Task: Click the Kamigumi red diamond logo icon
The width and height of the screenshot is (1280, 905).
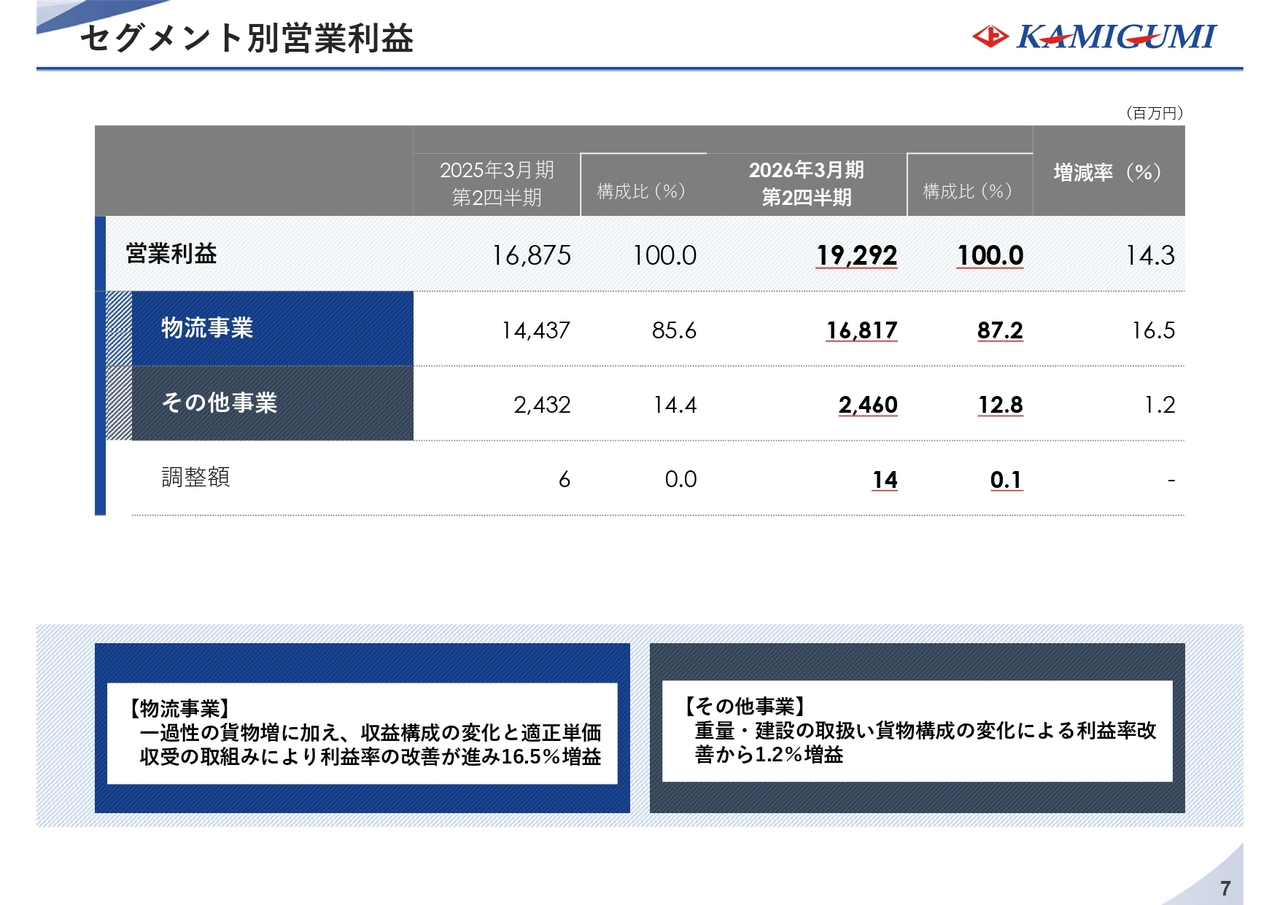Action: click(x=990, y=37)
